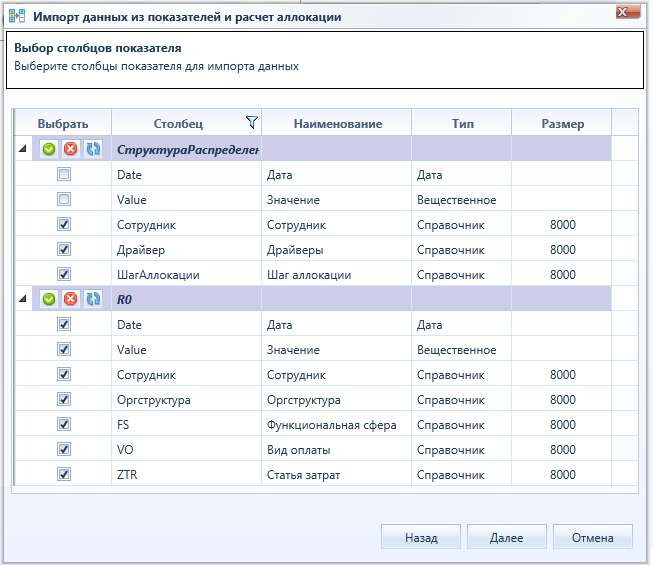Image resolution: width=653 pixels, height=565 pixels.
Task: Uncheck the FS checkbox
Action: tap(64, 424)
